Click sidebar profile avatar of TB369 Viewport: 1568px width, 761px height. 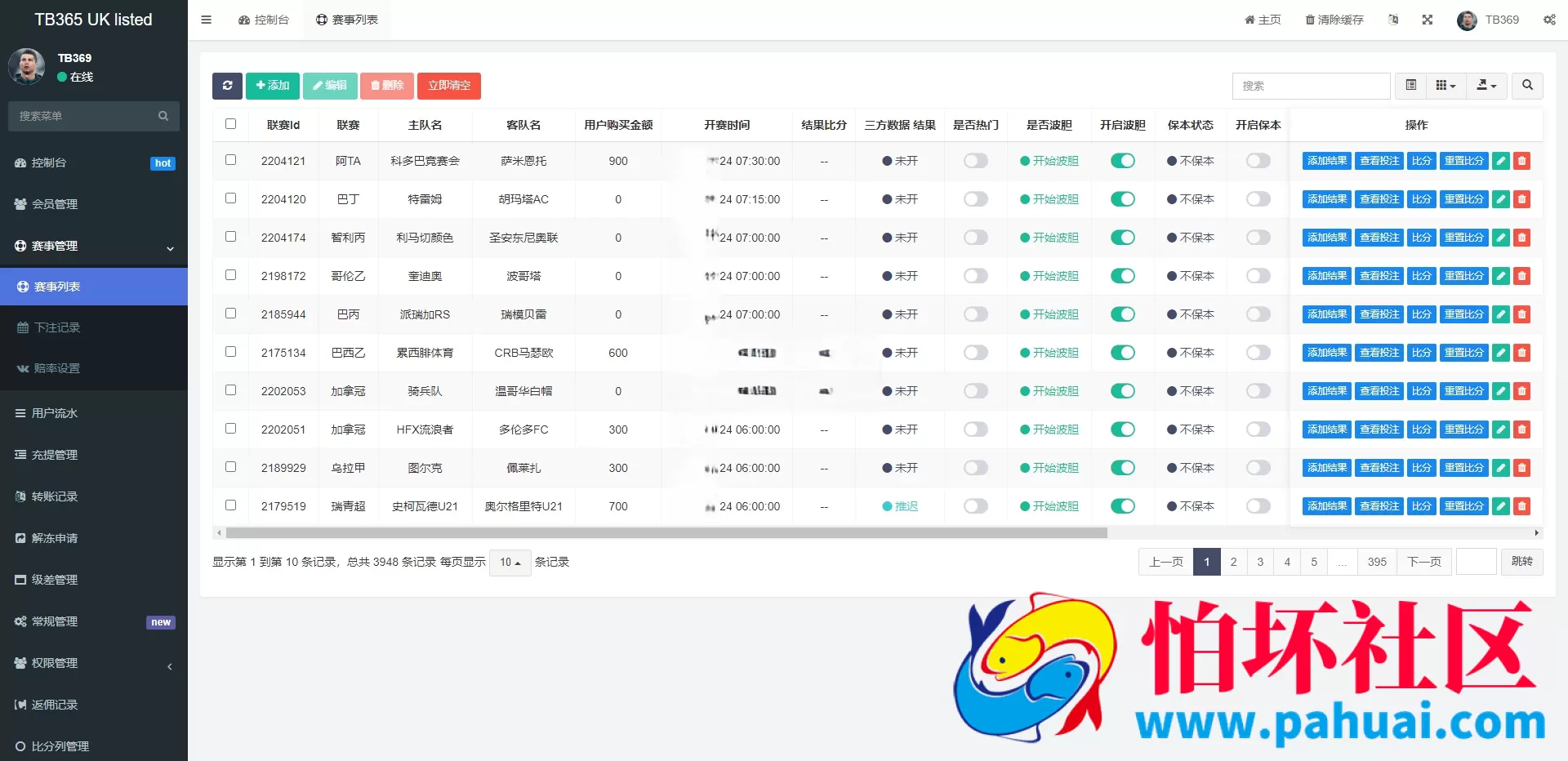(x=27, y=66)
